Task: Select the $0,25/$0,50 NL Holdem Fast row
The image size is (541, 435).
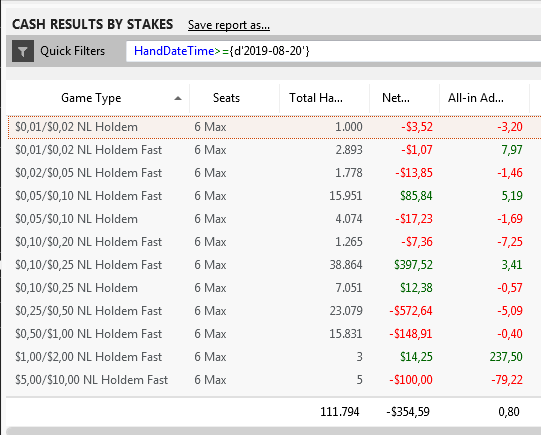Action: pyautogui.click(x=274, y=311)
